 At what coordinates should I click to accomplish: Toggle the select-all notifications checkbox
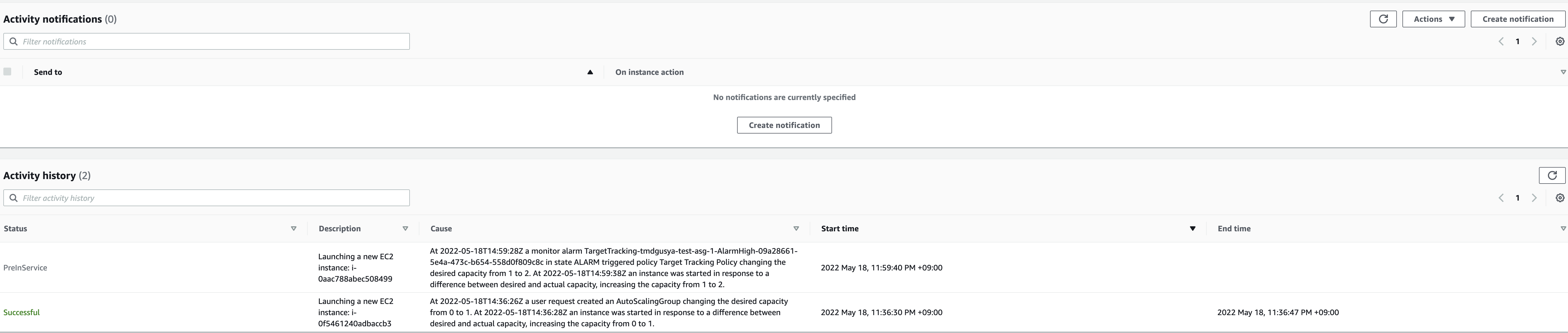coord(7,72)
